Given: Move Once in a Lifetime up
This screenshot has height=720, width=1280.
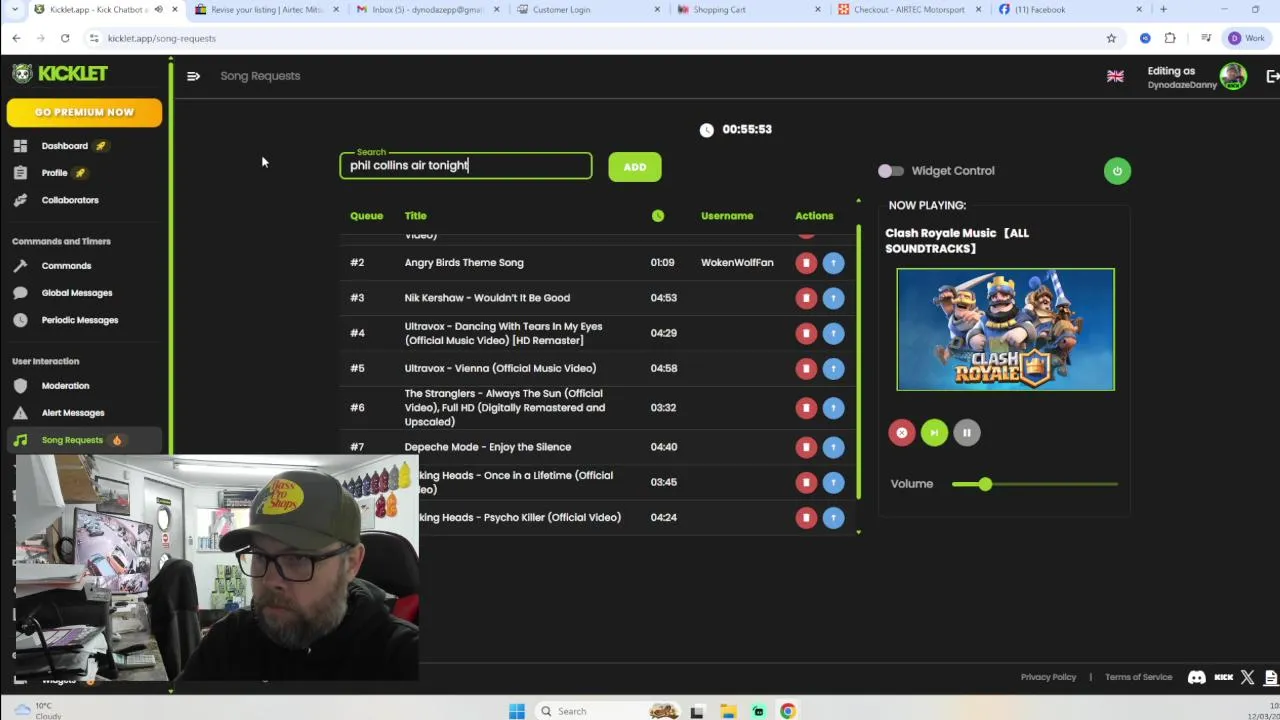Looking at the screenshot, I should pos(833,482).
